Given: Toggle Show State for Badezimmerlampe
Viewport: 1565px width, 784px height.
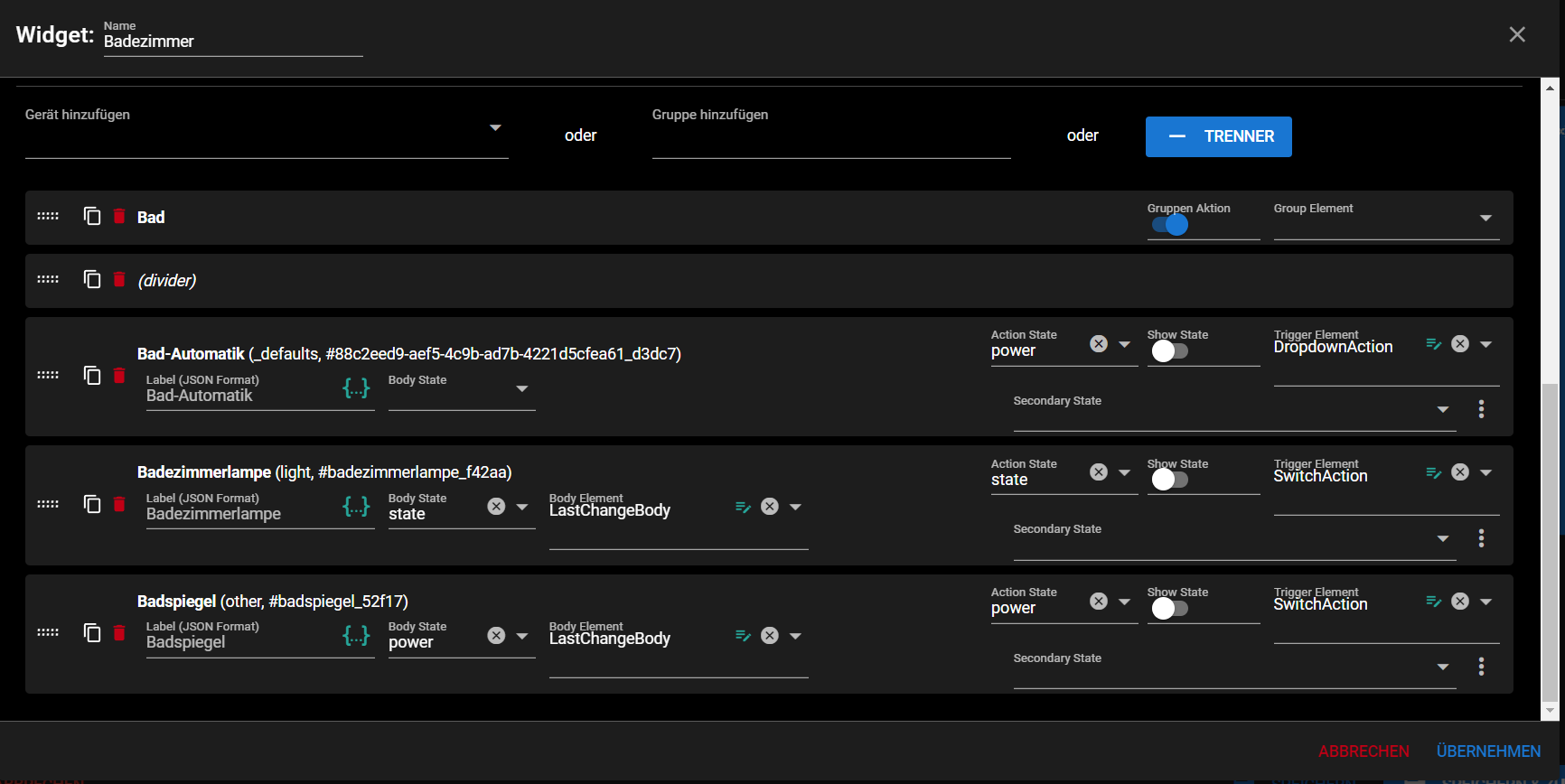Looking at the screenshot, I should click(1170, 480).
